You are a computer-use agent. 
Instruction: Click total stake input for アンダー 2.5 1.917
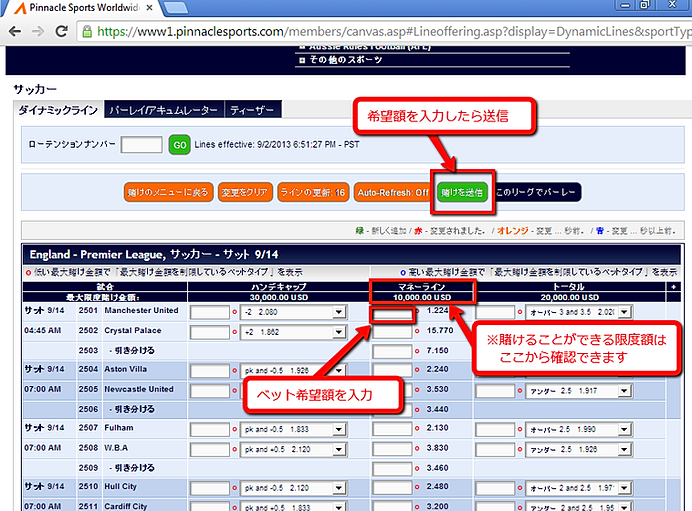(495, 391)
